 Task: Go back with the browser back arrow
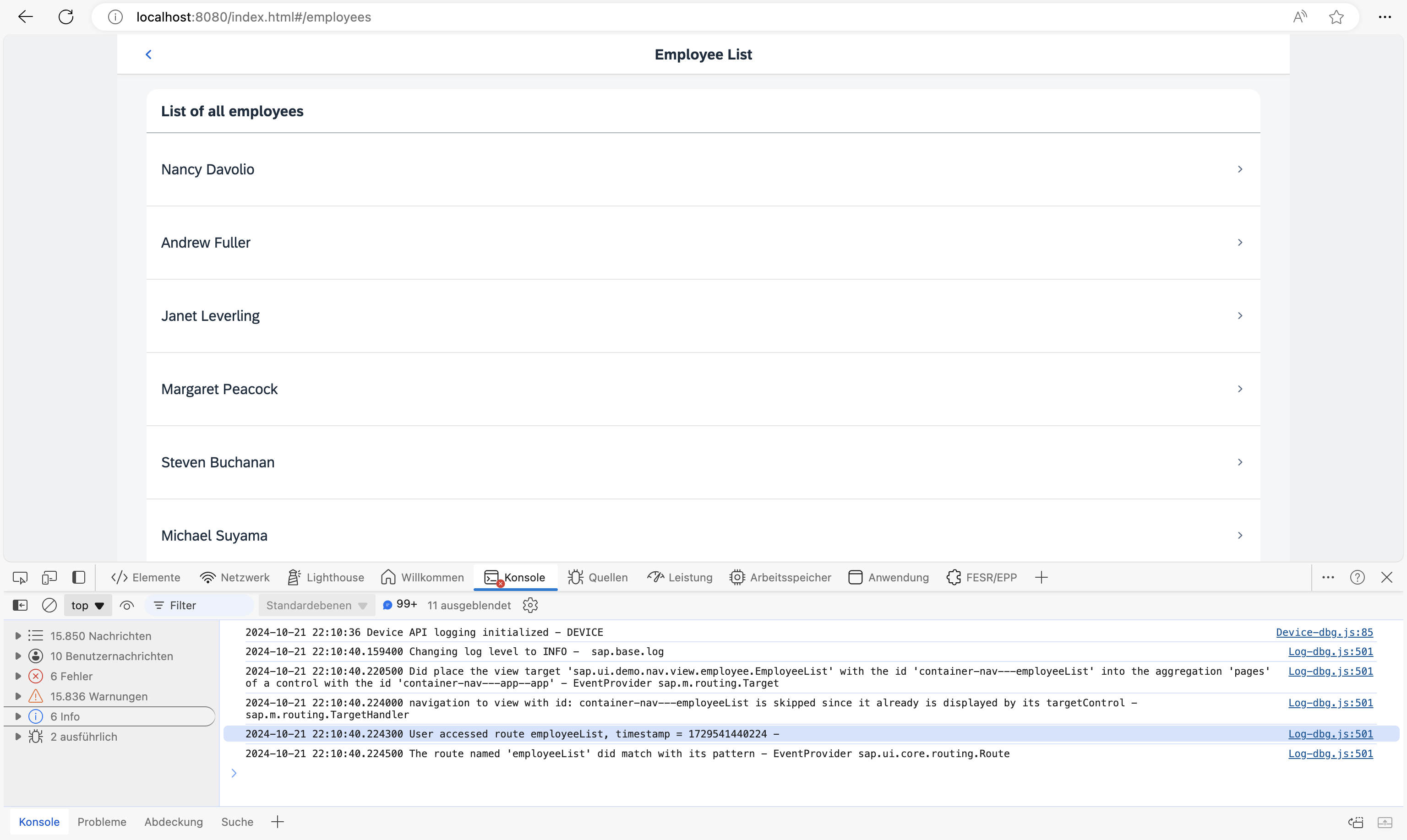click(26, 17)
